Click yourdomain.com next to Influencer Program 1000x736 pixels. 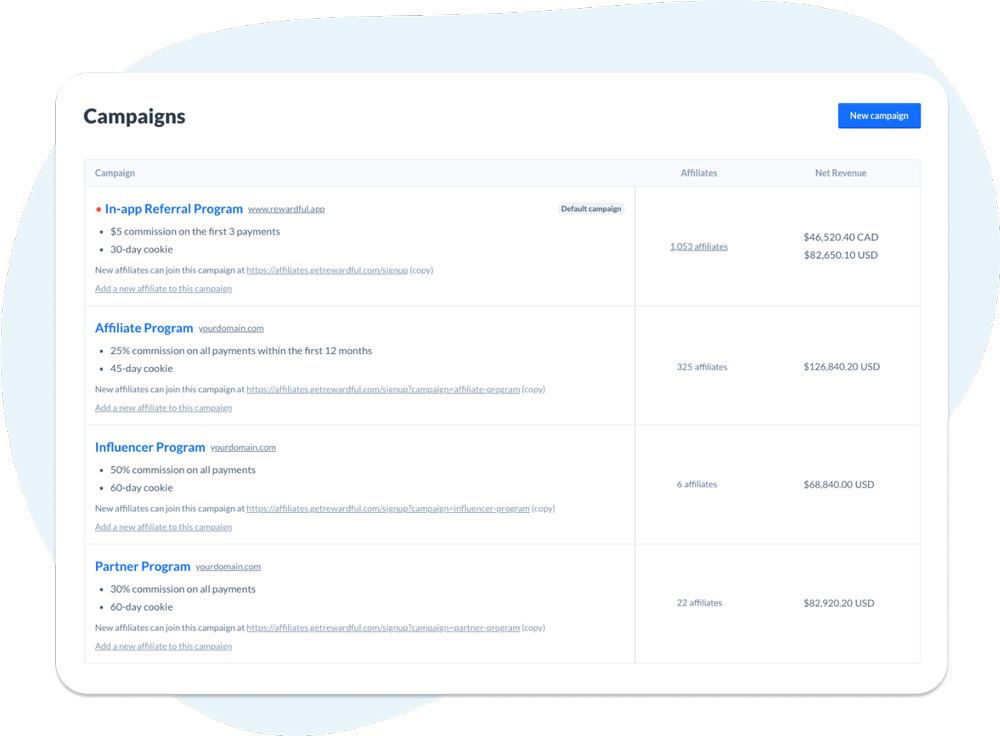coord(243,448)
